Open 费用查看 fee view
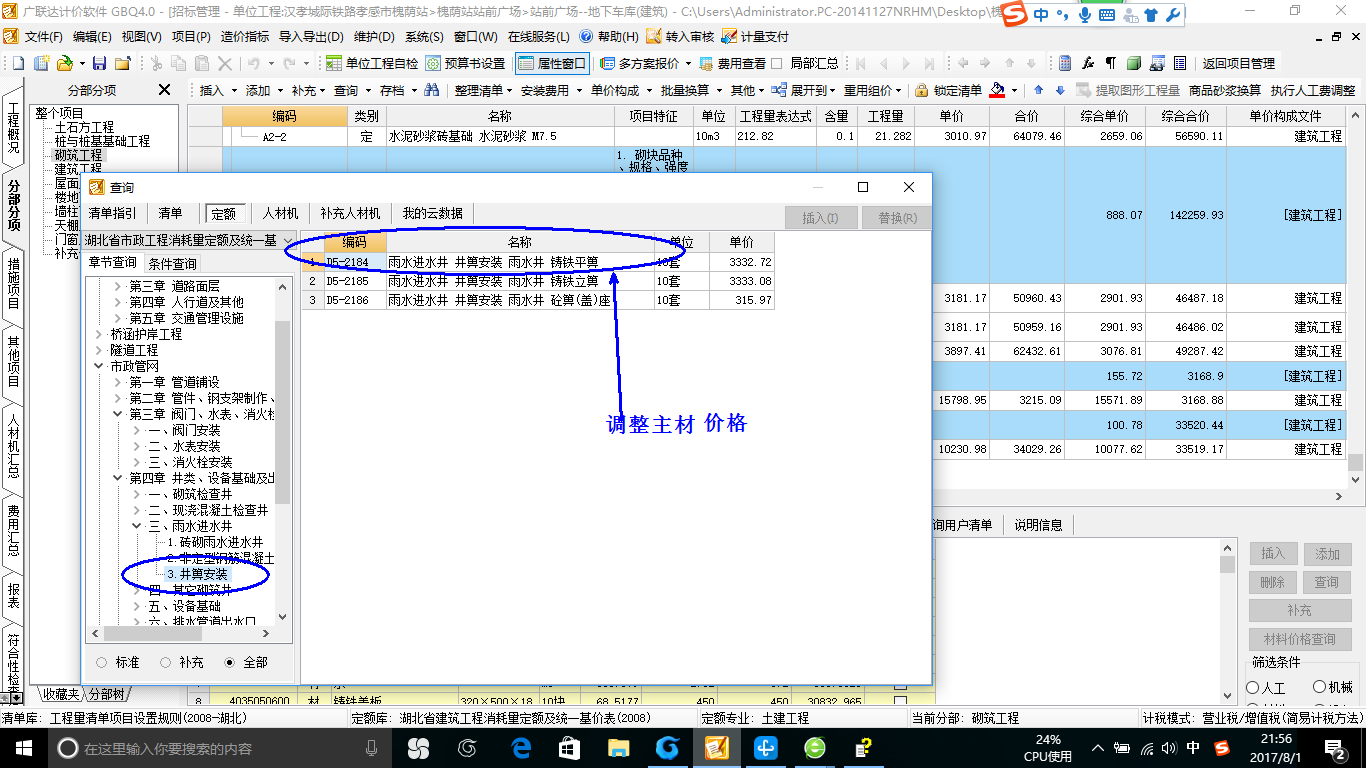Viewport: 1366px width, 768px height. coord(733,63)
